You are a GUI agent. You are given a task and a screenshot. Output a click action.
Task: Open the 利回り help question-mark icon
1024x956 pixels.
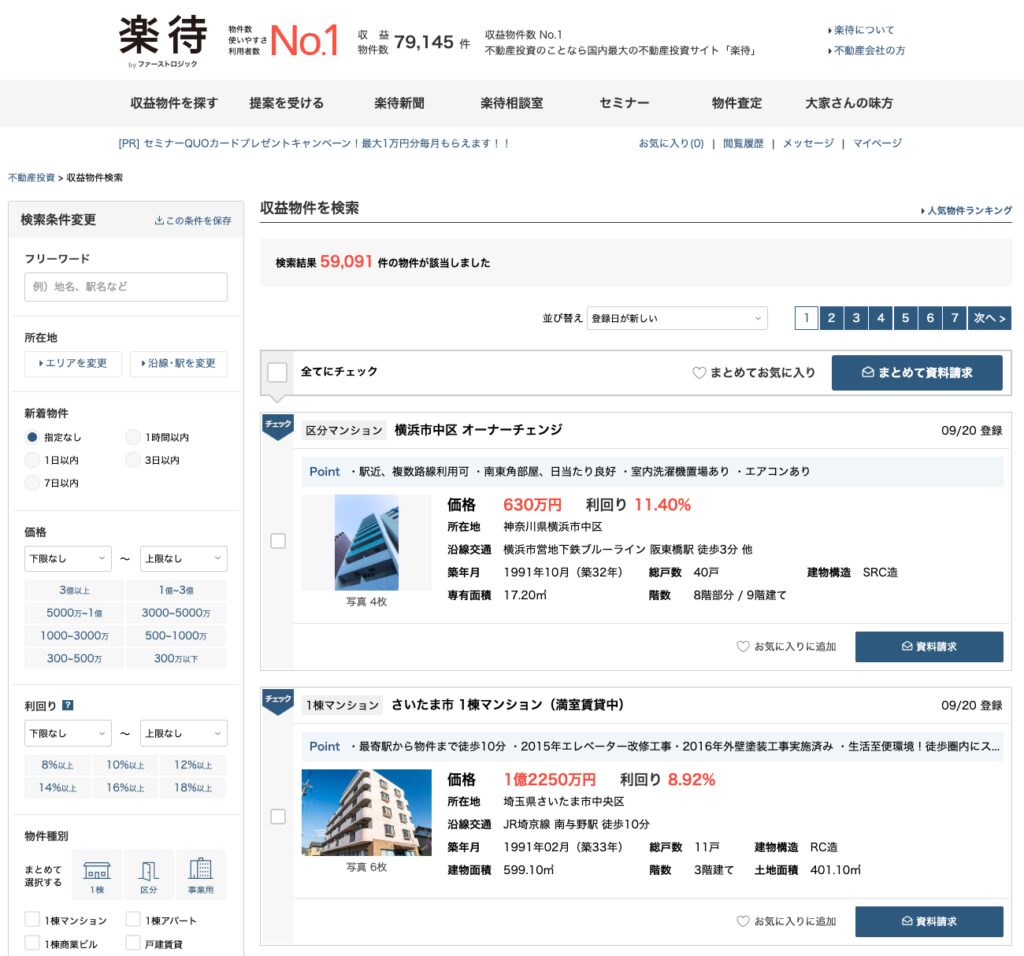[x=68, y=705]
